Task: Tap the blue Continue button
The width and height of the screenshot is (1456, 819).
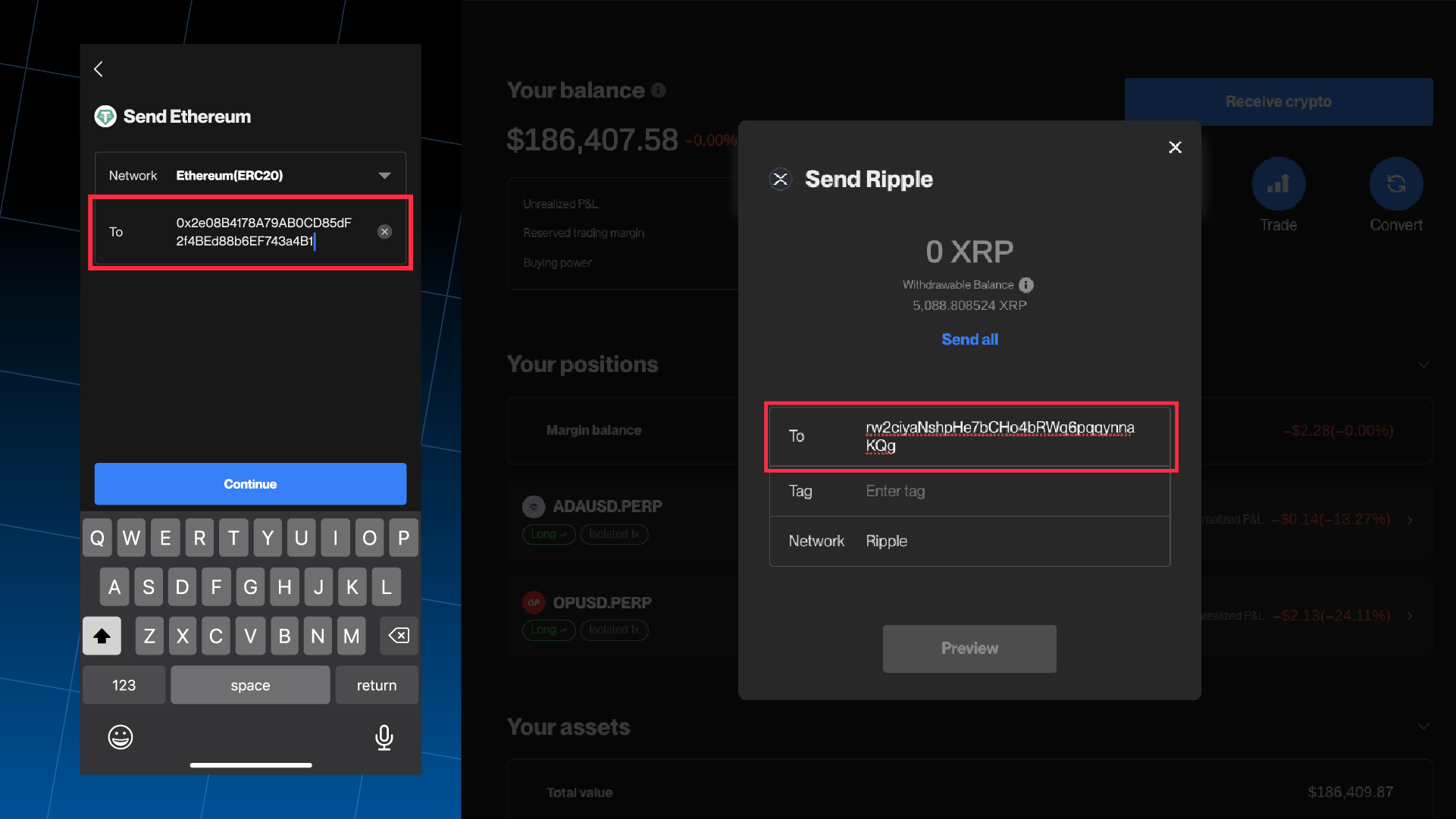Action: (250, 484)
